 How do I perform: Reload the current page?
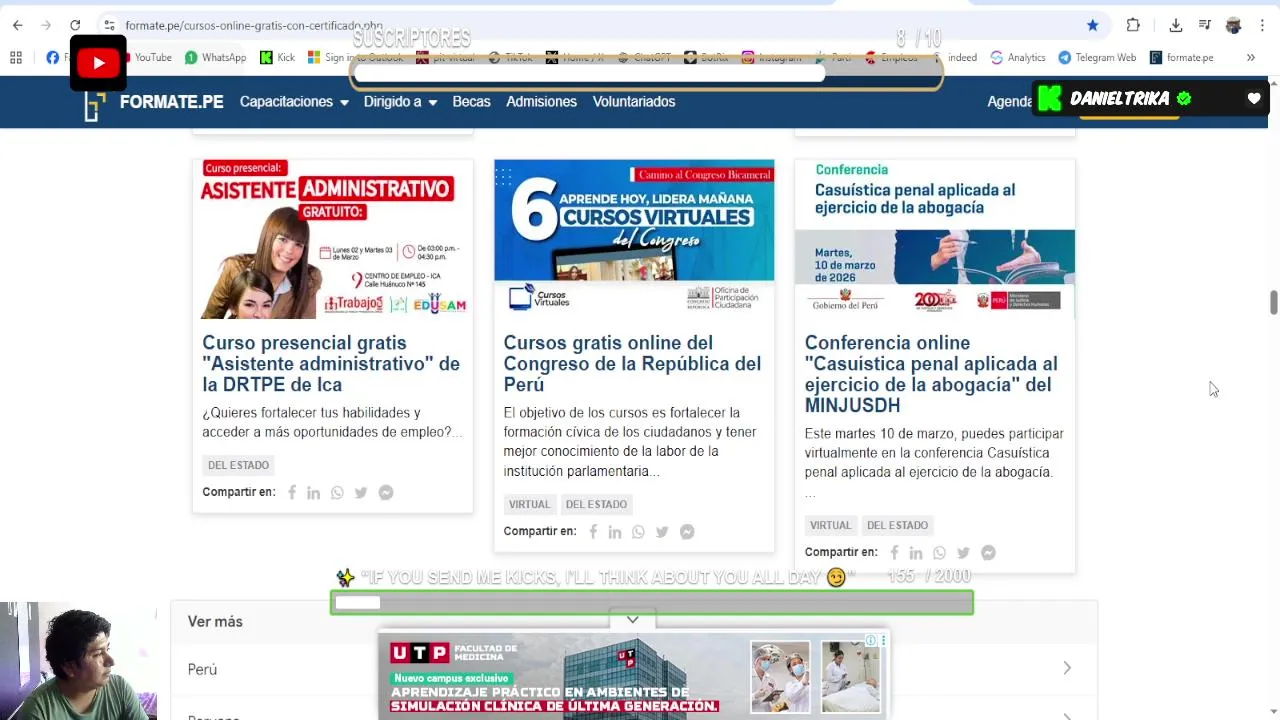(75, 25)
